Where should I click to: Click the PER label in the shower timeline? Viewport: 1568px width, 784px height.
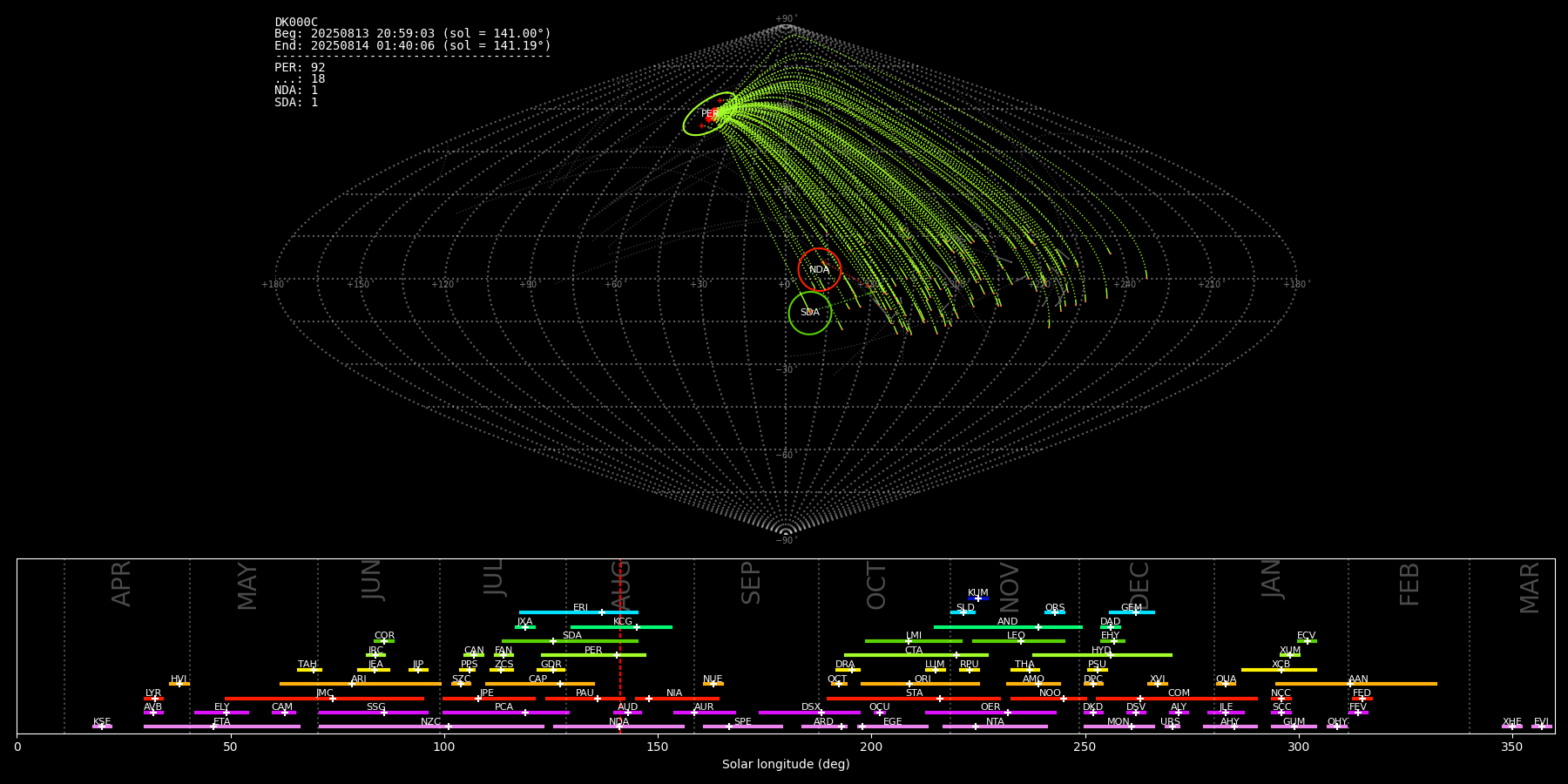pyautogui.click(x=593, y=651)
